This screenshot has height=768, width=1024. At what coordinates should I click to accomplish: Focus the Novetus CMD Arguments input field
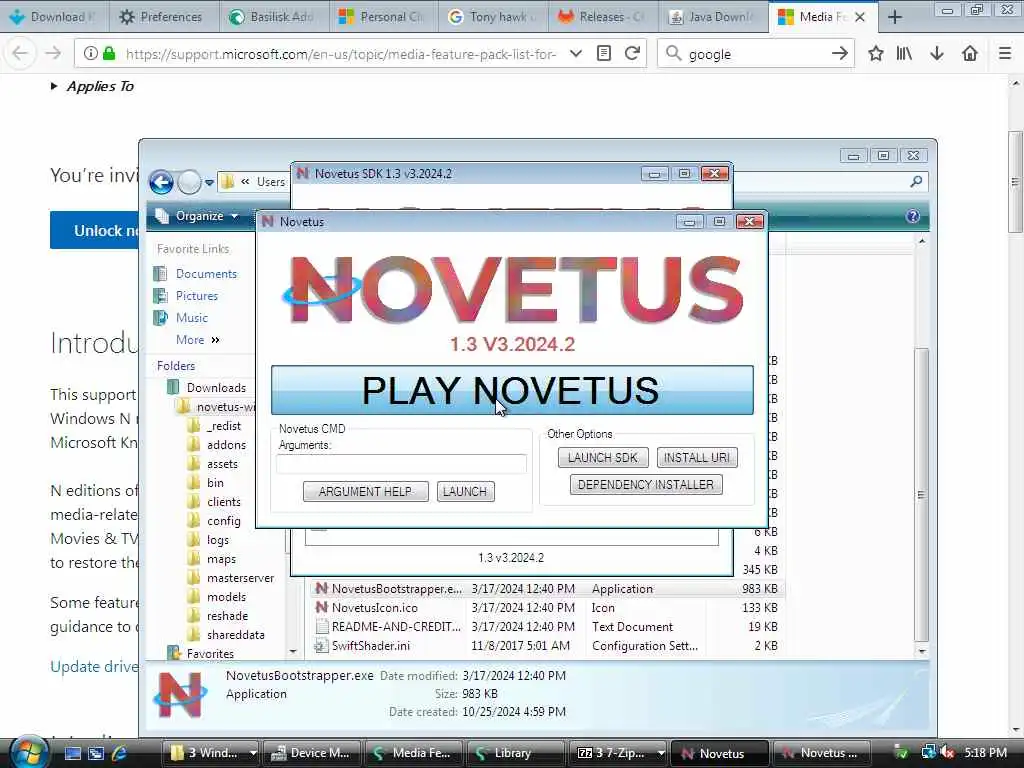click(x=401, y=463)
